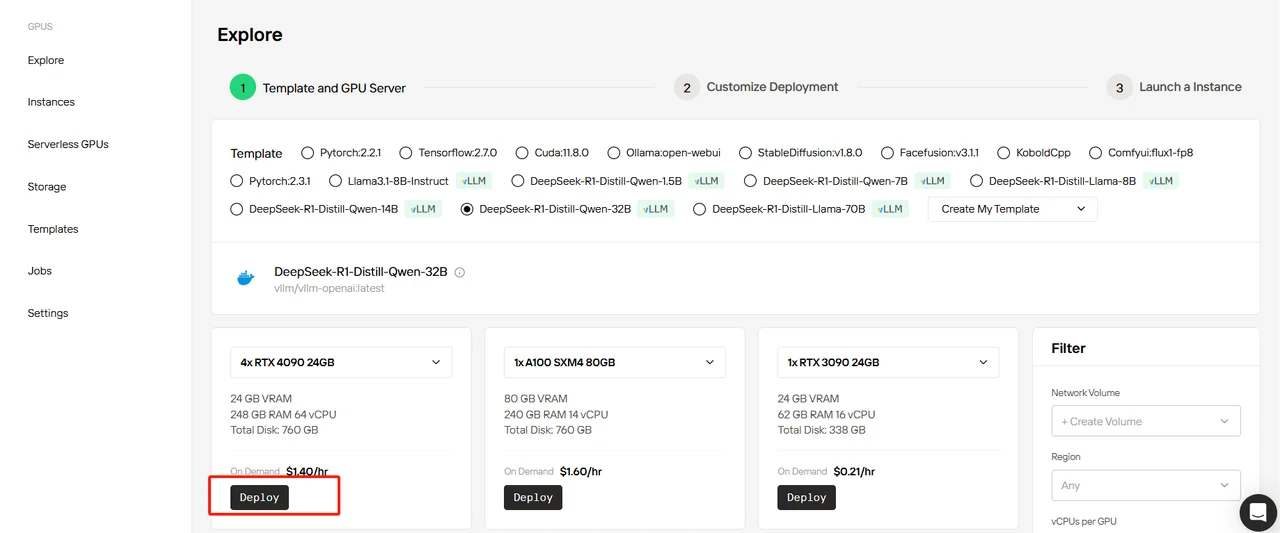Screen dimensions: 1280x533
Task: Open Instances in the sidebar
Action: tap(51, 102)
